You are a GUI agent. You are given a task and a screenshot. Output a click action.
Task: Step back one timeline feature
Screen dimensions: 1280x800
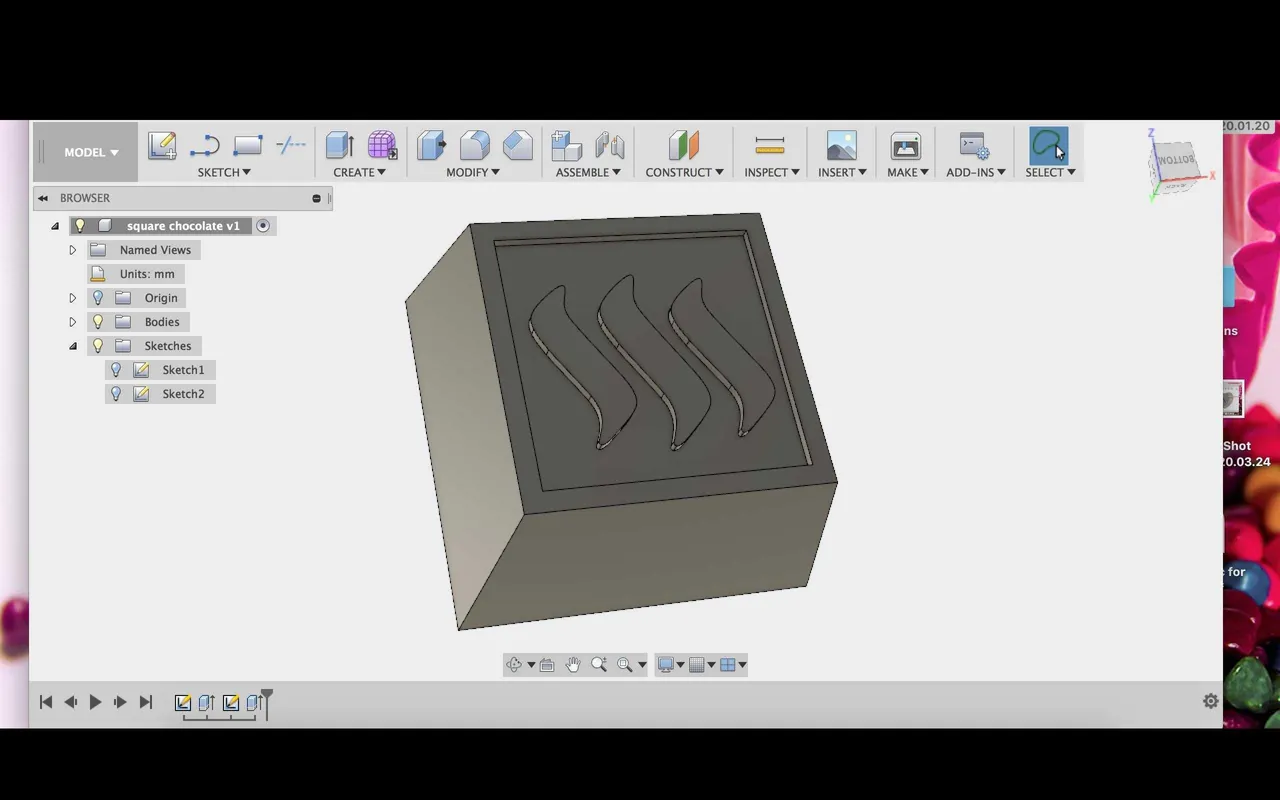(x=71, y=702)
